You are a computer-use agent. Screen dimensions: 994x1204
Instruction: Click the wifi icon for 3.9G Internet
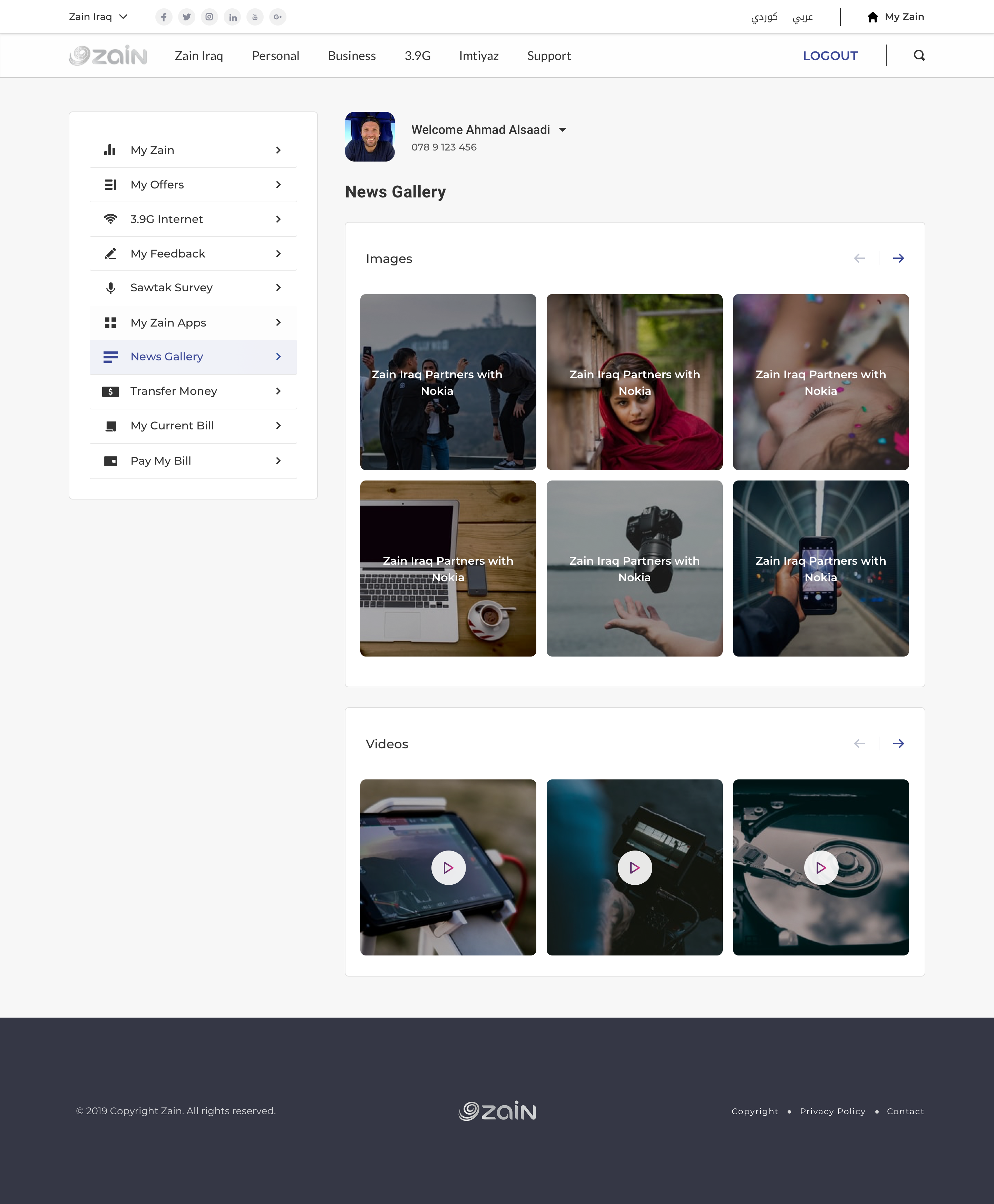(x=110, y=219)
